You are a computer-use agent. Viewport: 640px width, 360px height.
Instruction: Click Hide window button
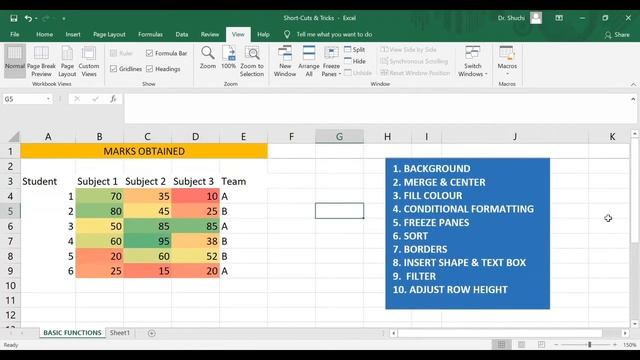tap(355, 61)
